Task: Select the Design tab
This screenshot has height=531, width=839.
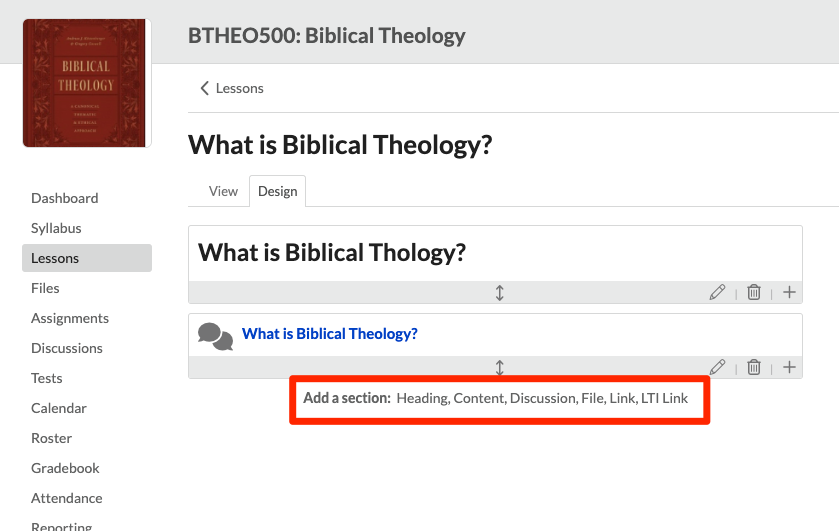Action: 277,191
